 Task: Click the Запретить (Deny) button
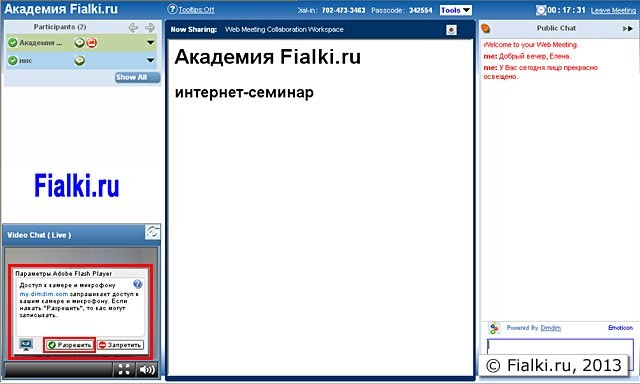point(120,345)
